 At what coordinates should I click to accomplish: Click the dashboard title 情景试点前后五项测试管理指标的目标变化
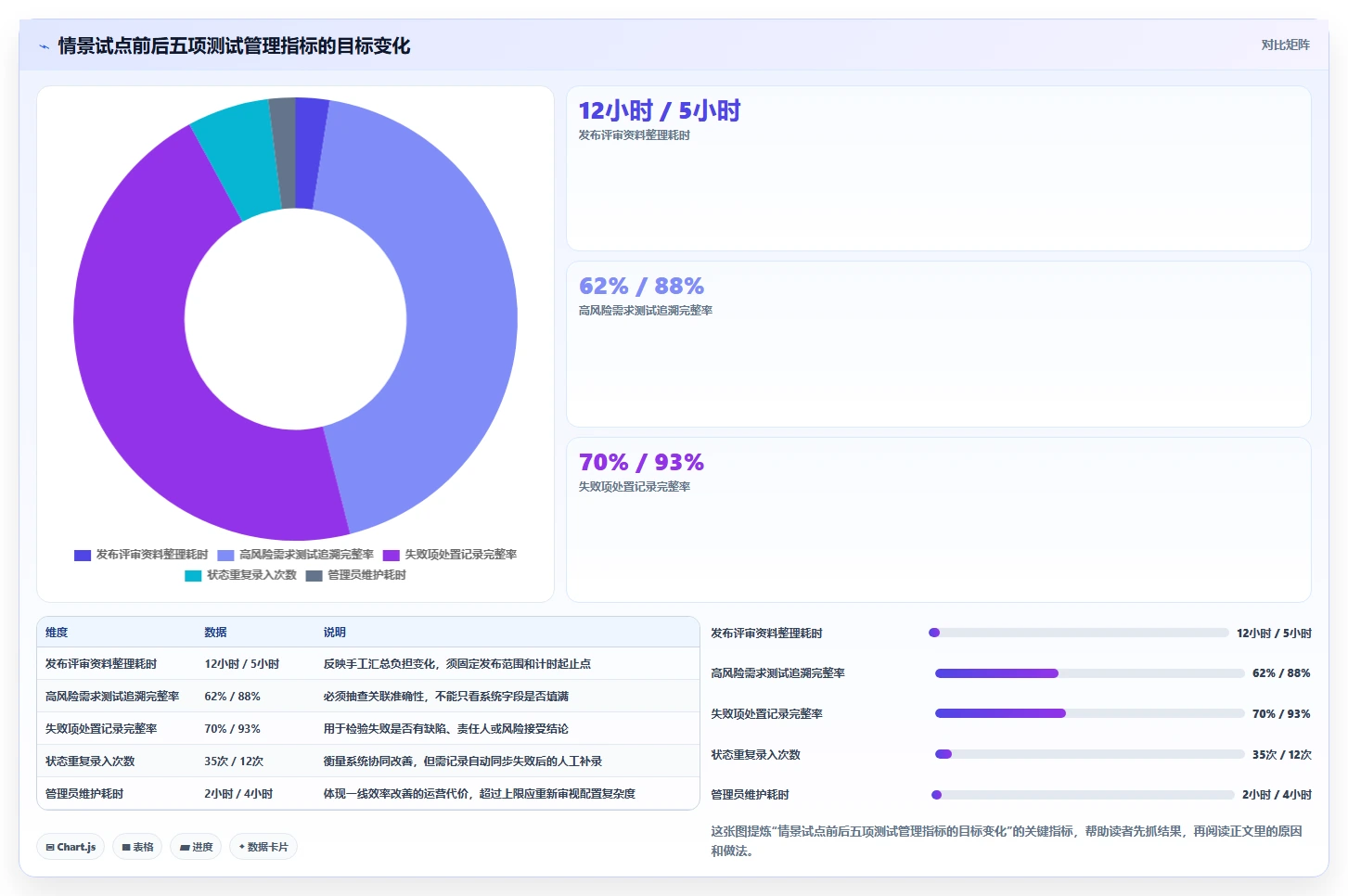click(x=234, y=45)
